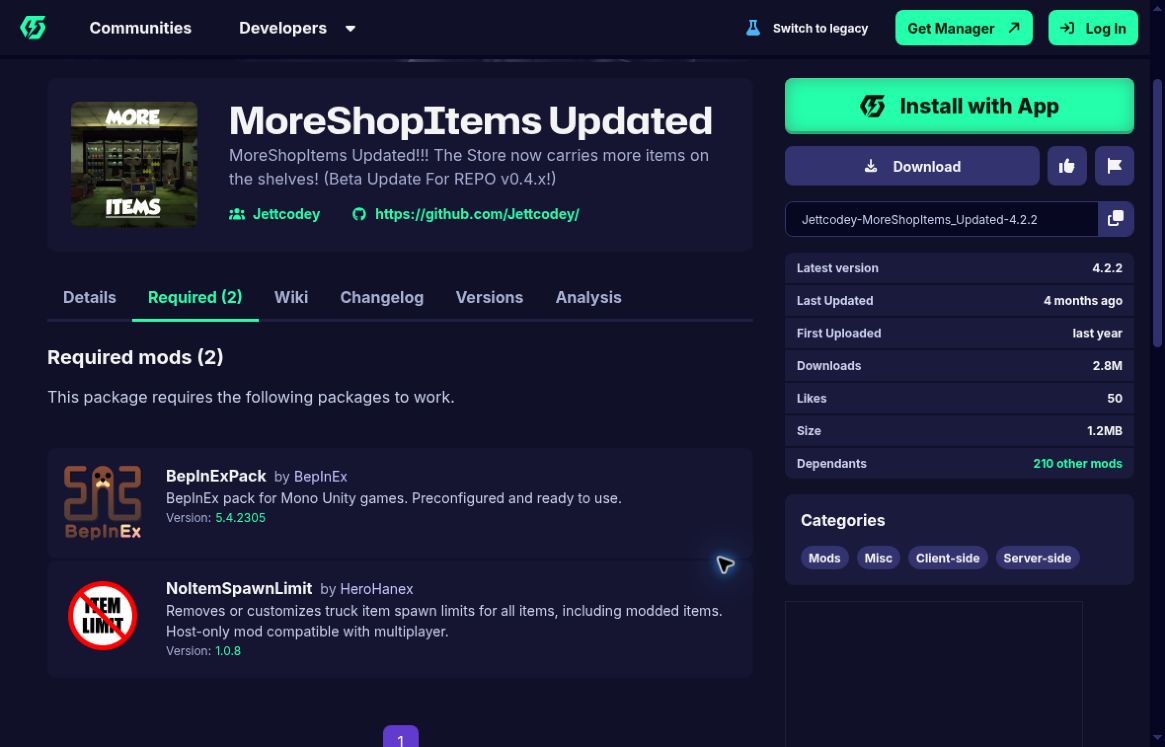Image resolution: width=1165 pixels, height=747 pixels.
Task: Open the Wiki tab
Action: pos(291,297)
